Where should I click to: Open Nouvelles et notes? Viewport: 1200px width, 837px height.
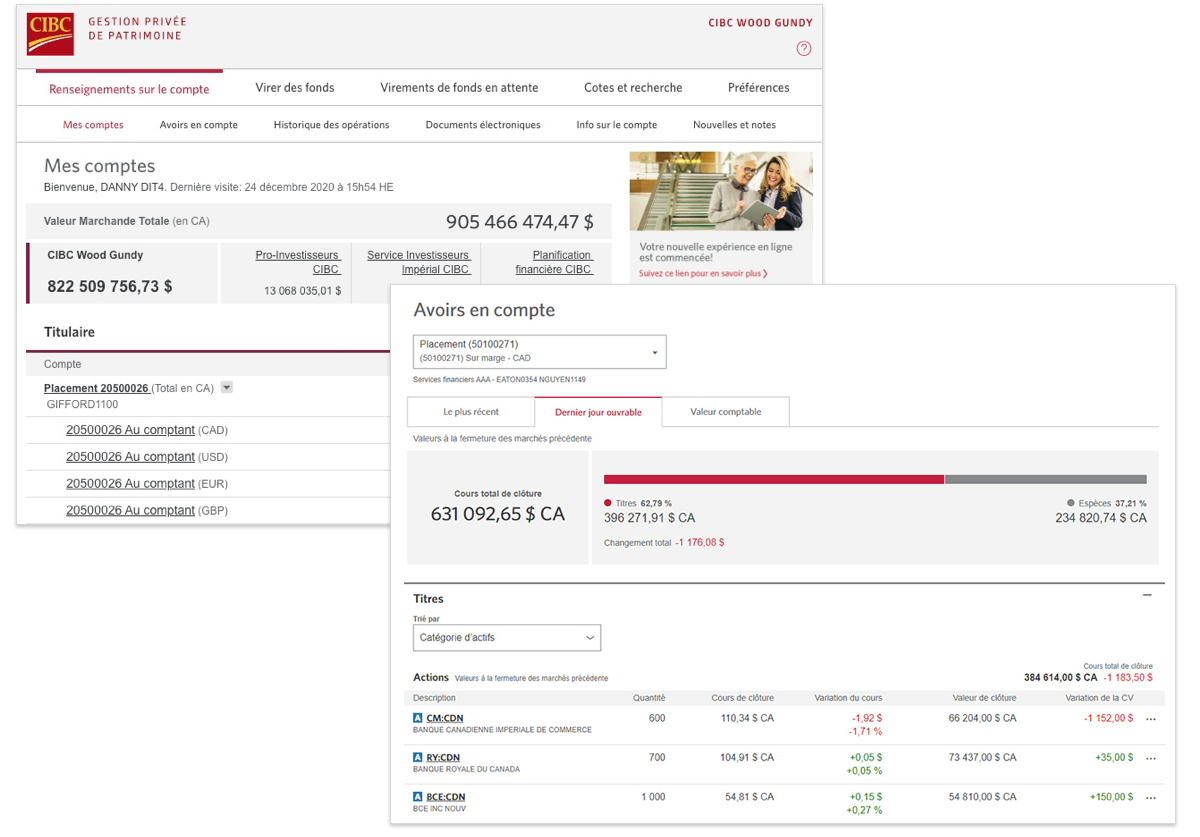734,125
